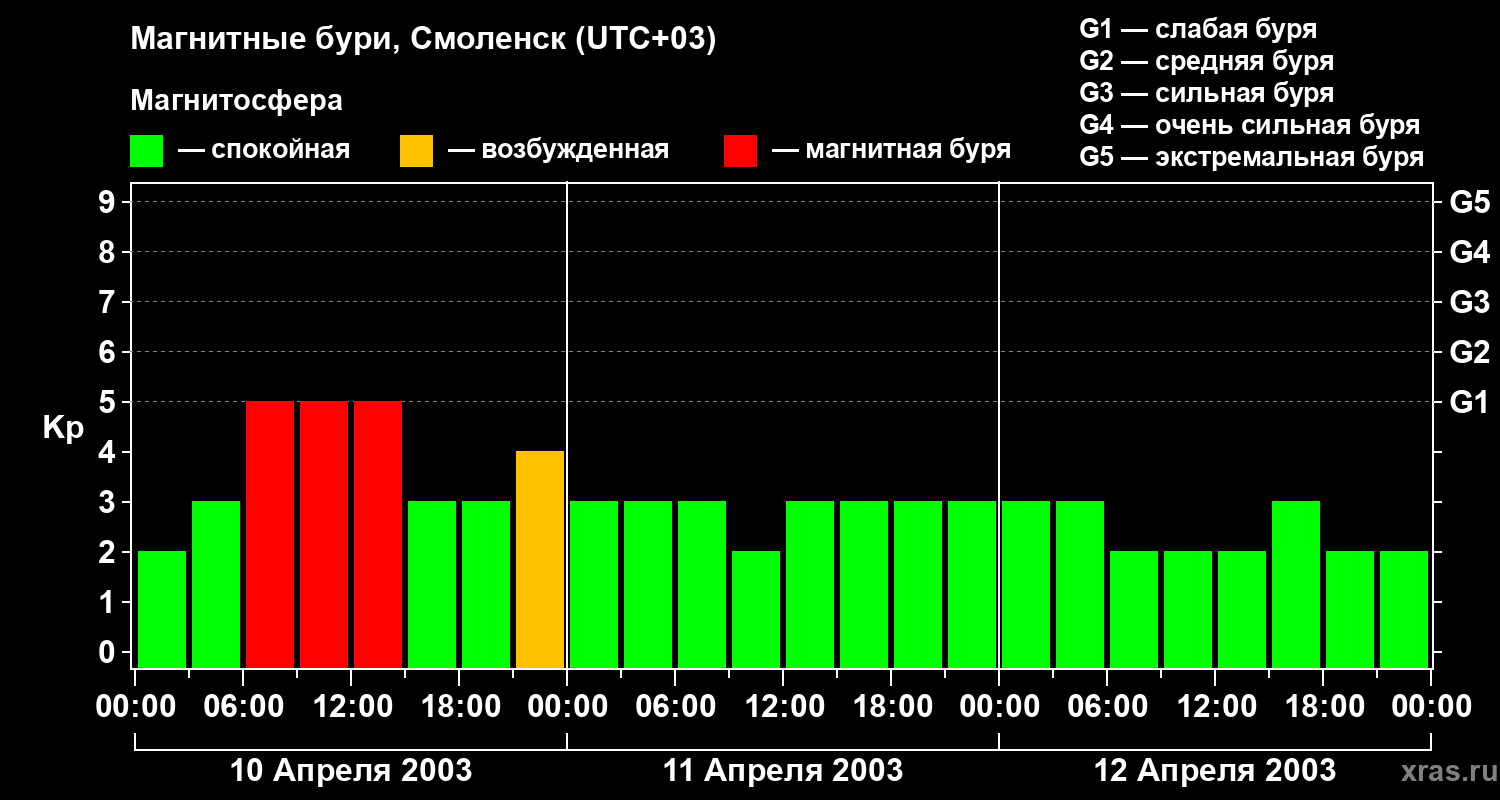The height and width of the screenshot is (800, 1500).
Task: Click the final green bar on 12 April
Action: click(1404, 609)
